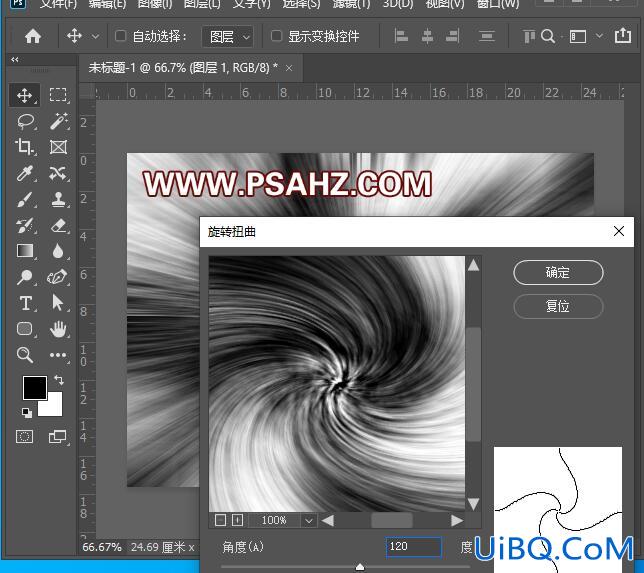644x573 pixels.
Task: Toggle Quick Mask mode
Action: coord(24,436)
